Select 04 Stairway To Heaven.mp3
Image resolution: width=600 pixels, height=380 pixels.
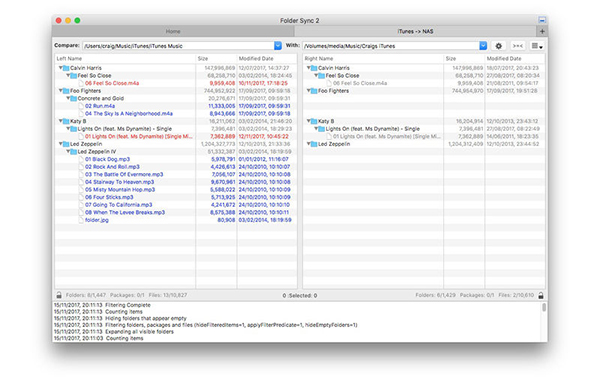(119, 182)
